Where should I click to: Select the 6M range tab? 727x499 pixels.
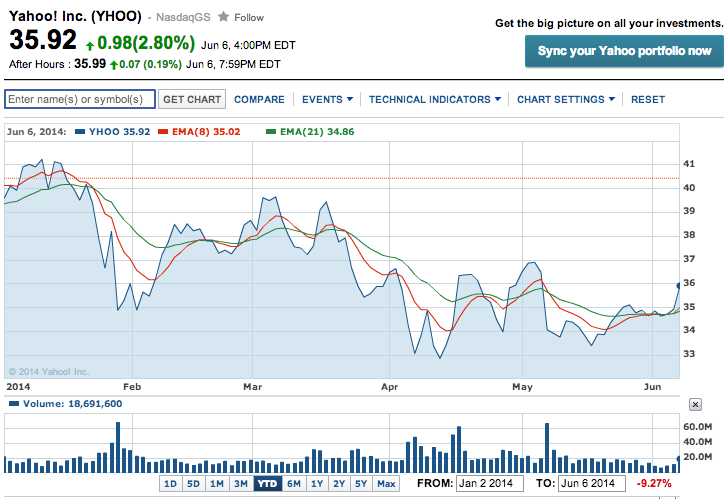(x=294, y=484)
